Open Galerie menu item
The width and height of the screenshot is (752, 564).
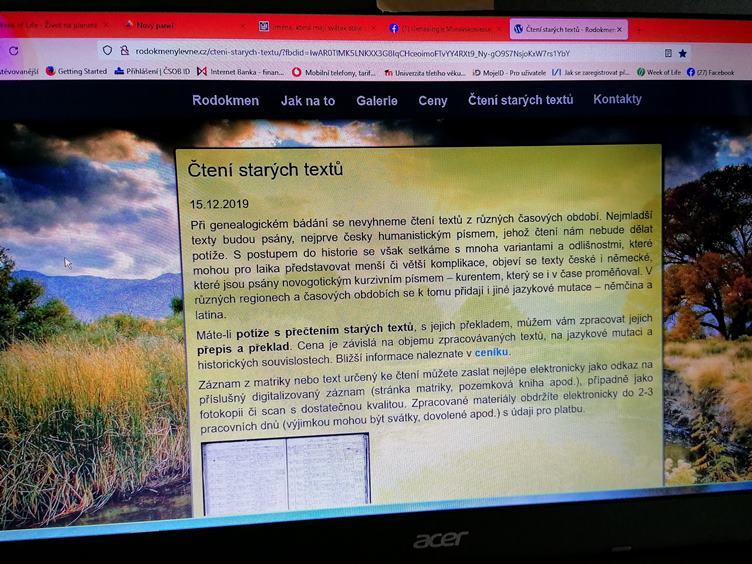pyautogui.click(x=377, y=101)
